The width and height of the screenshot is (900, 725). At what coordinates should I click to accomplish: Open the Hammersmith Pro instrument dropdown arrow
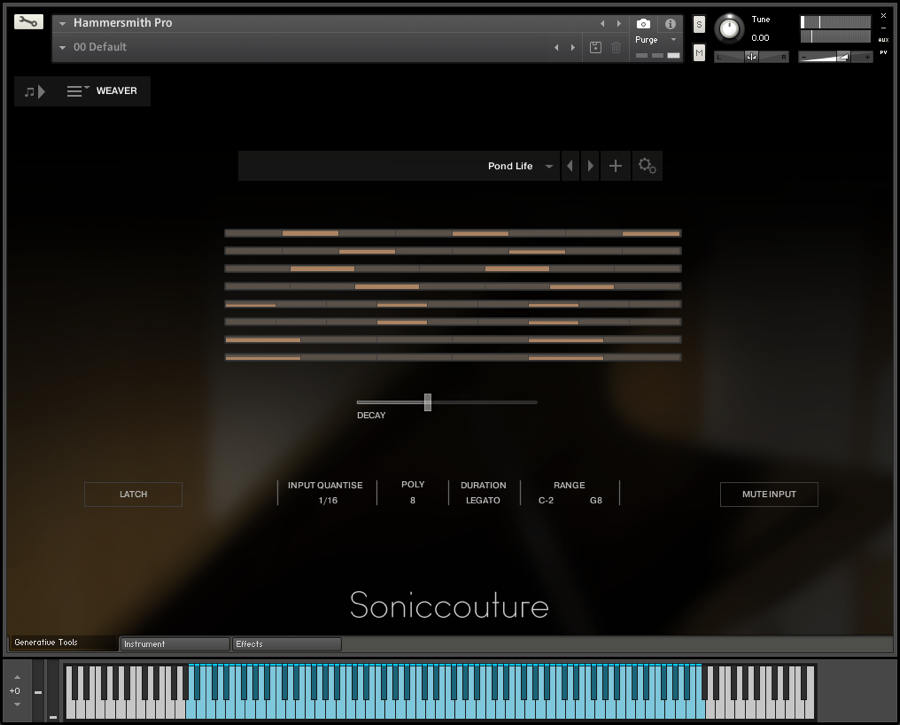pyautogui.click(x=63, y=24)
